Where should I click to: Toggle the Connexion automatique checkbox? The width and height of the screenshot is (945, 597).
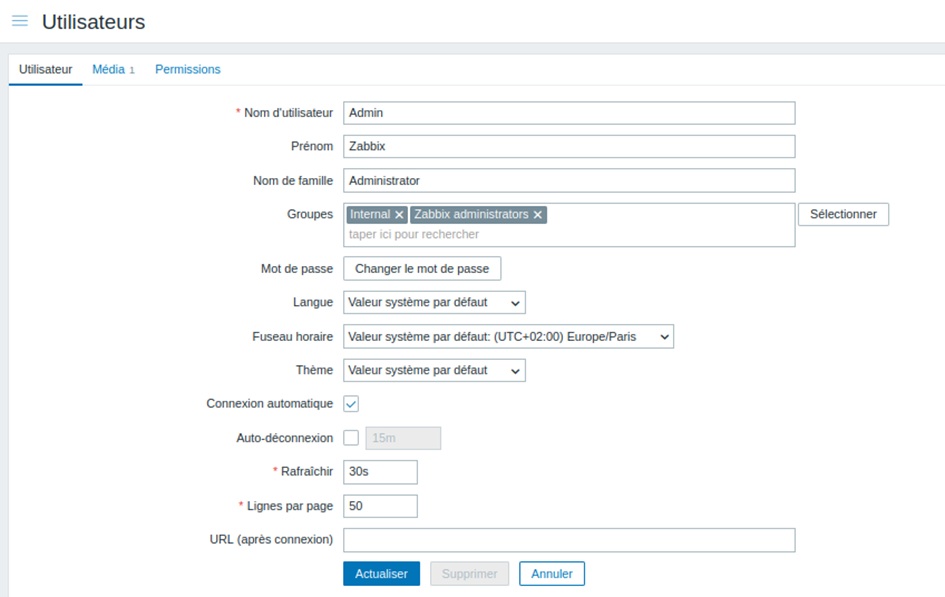click(x=351, y=404)
